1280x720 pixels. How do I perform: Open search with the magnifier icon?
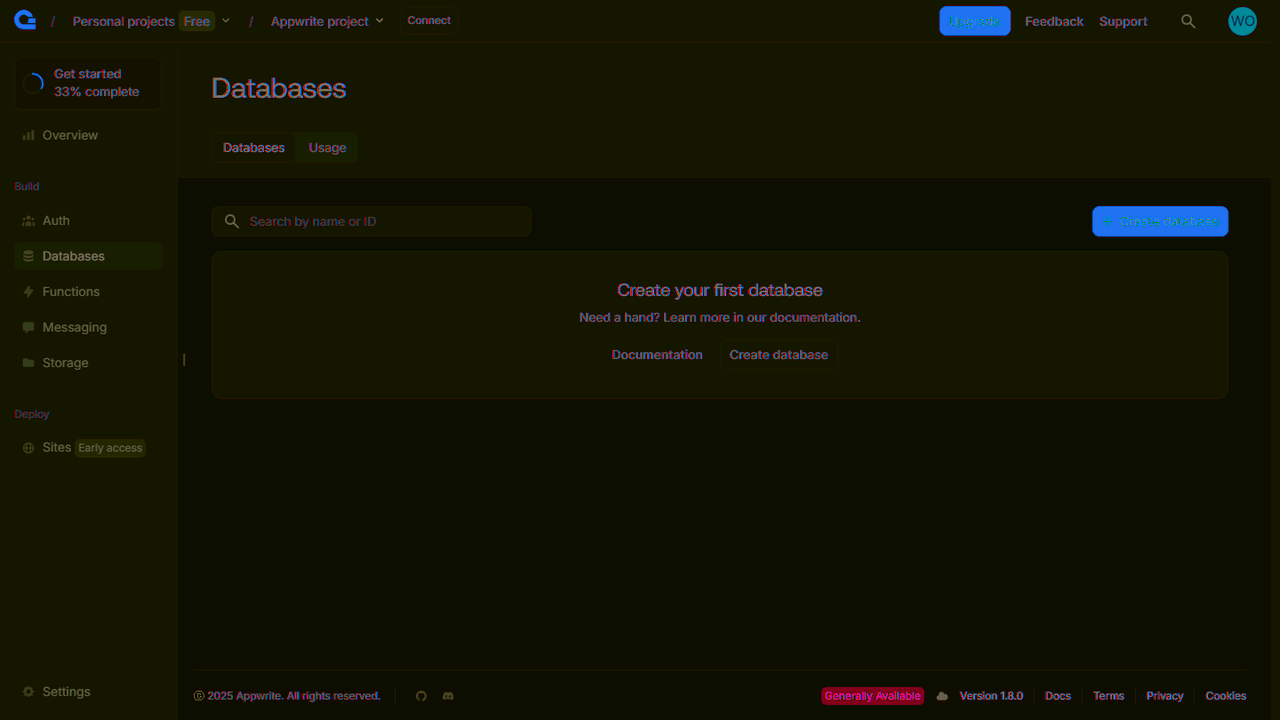(1188, 20)
